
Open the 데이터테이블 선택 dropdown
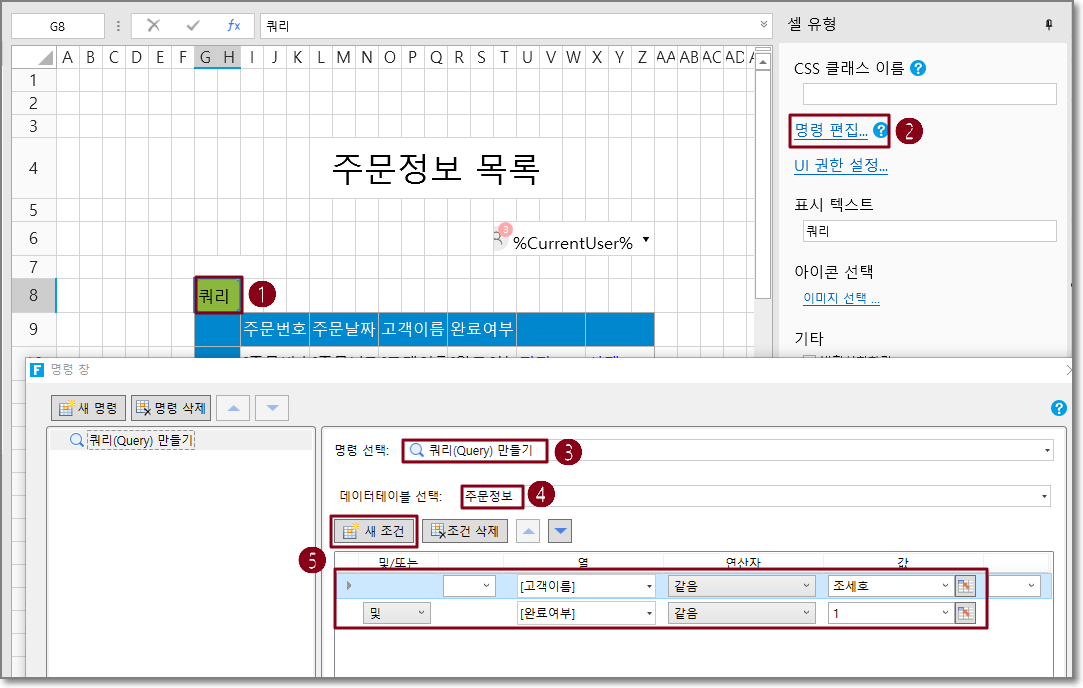pyautogui.click(x=1045, y=495)
